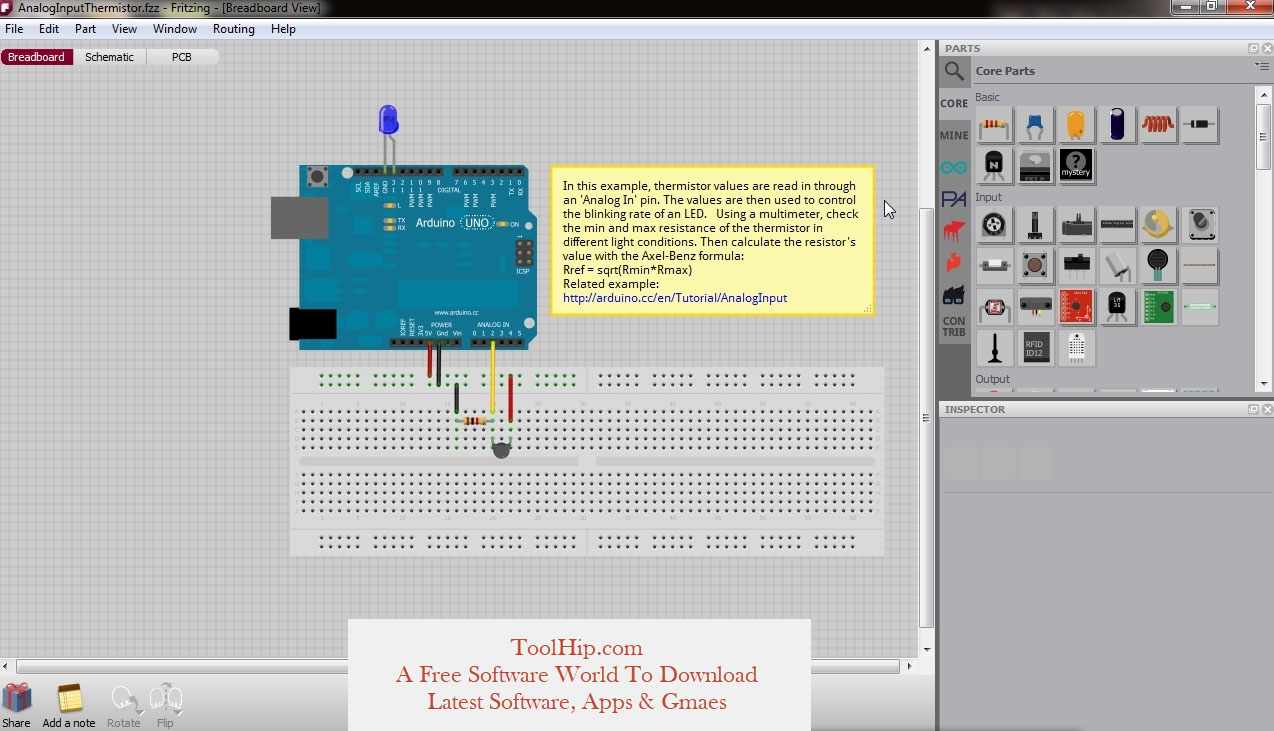Select the yellow jumper wire
The image size is (1274, 731).
point(493,377)
